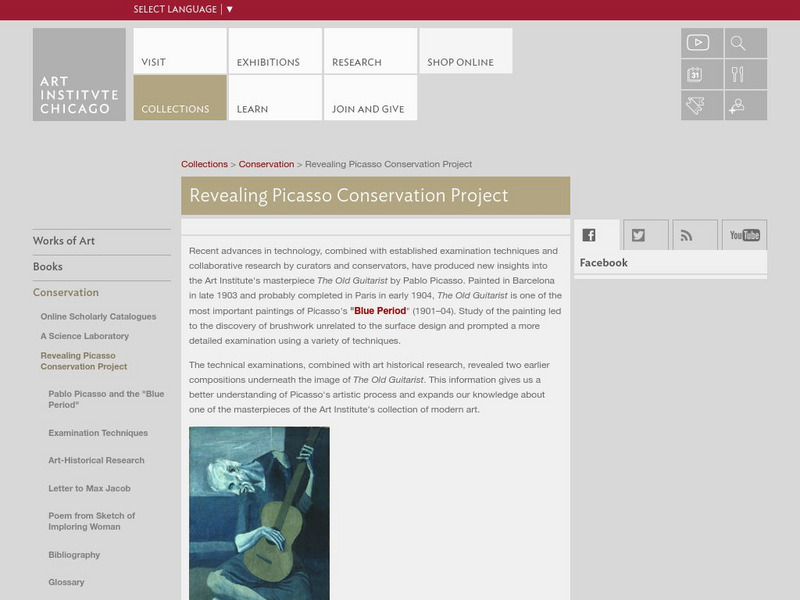Viewport: 800px width, 600px height.
Task: Select the Facebook social tab icon
Action: [x=596, y=235]
